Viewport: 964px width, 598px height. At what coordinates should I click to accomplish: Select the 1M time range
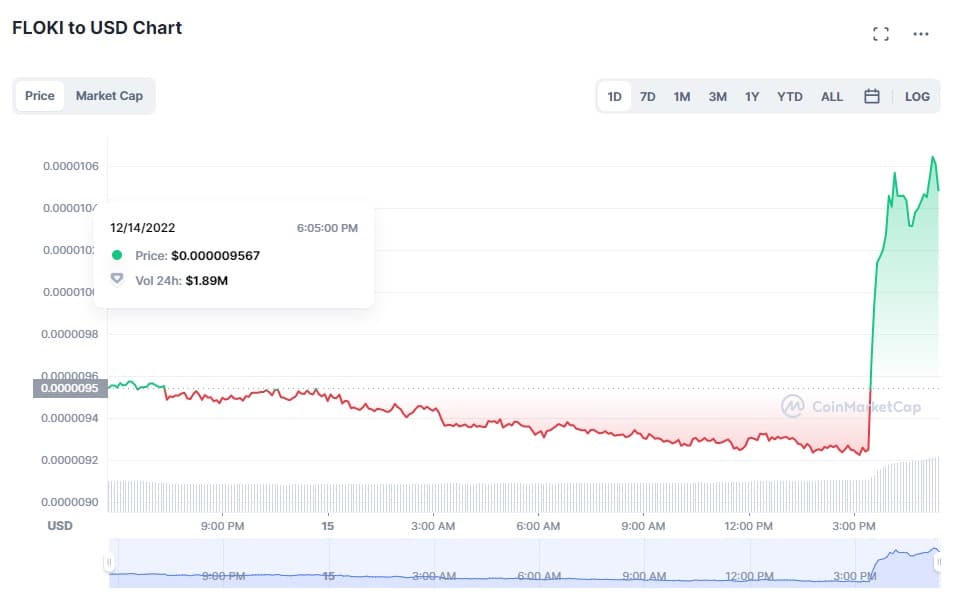coord(682,96)
